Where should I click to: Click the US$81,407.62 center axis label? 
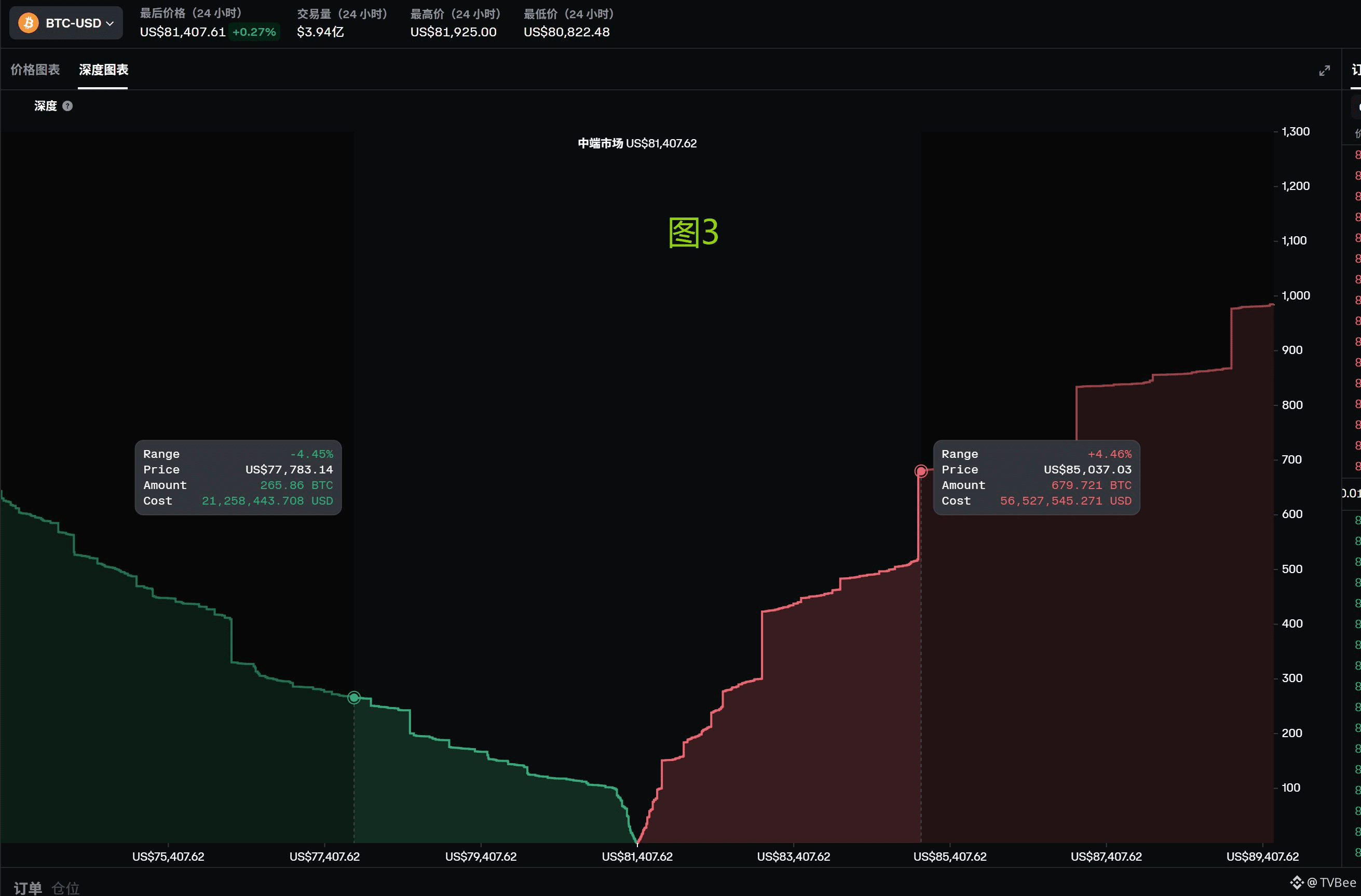tap(637, 857)
